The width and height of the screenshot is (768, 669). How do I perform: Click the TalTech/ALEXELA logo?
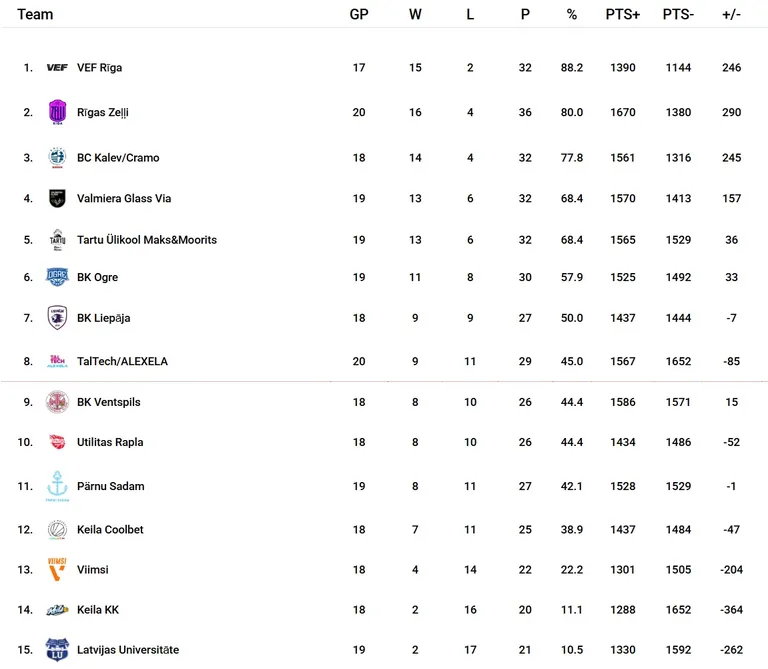(57, 361)
